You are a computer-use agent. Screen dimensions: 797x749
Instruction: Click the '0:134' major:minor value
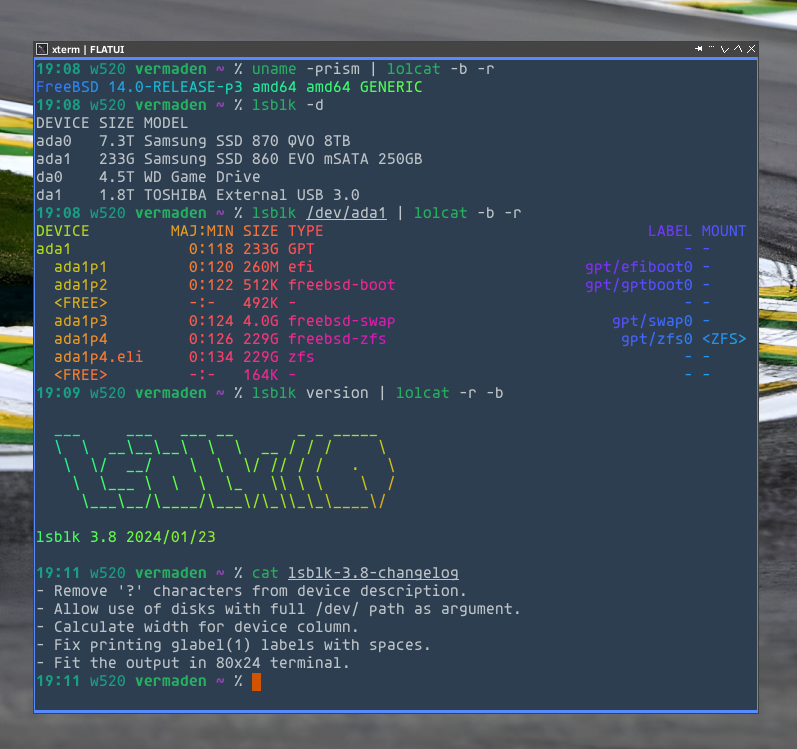[x=211, y=357]
